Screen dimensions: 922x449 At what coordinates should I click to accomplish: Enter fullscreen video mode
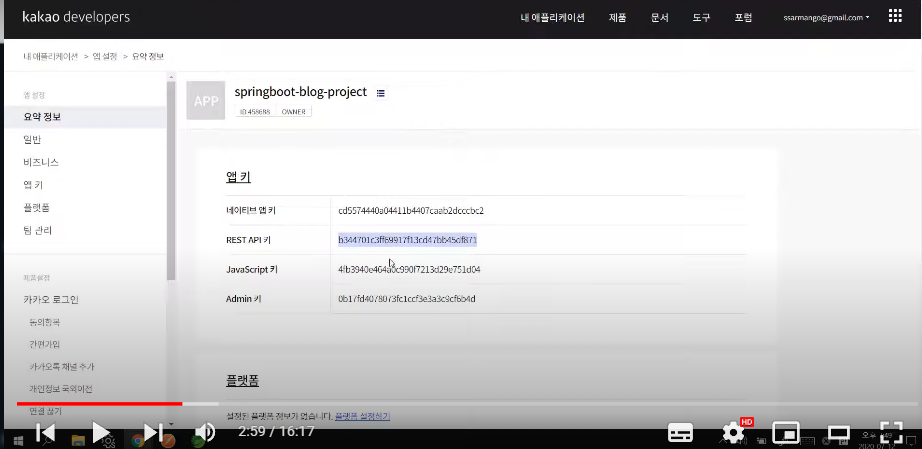[891, 433]
